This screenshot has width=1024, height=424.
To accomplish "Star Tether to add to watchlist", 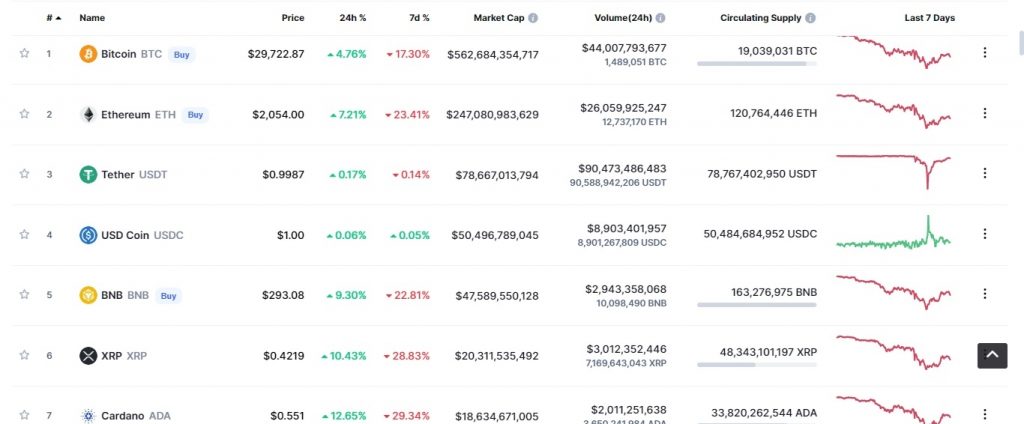I will click(x=24, y=174).
